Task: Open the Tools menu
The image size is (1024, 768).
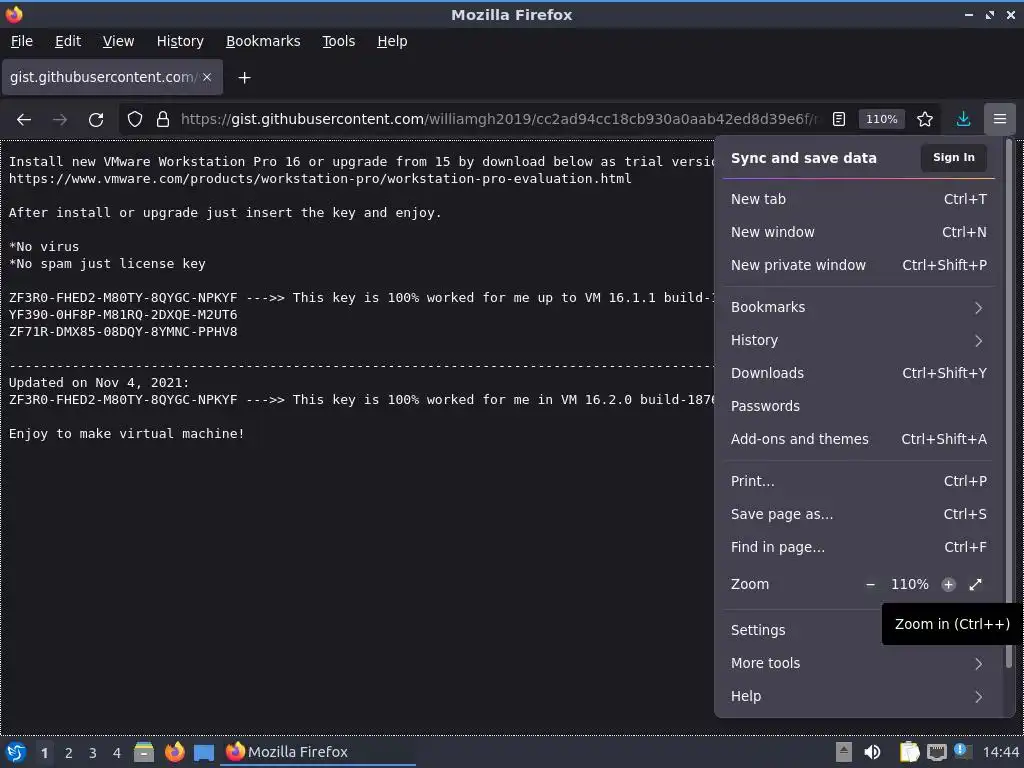Action: click(x=338, y=41)
